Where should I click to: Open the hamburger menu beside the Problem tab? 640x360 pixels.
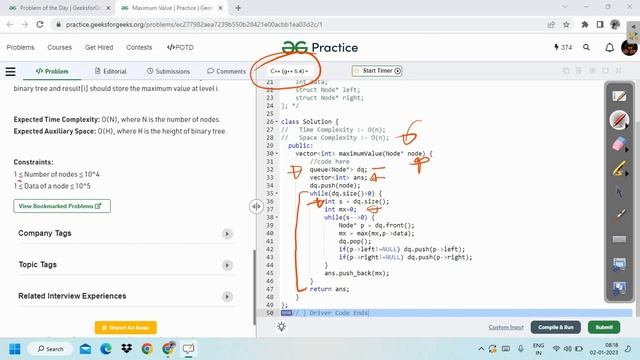(11, 71)
